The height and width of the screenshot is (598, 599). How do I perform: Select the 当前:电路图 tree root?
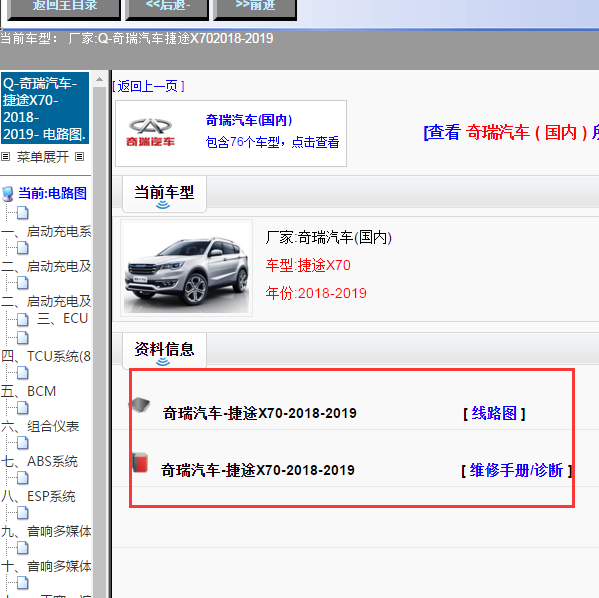[52, 193]
